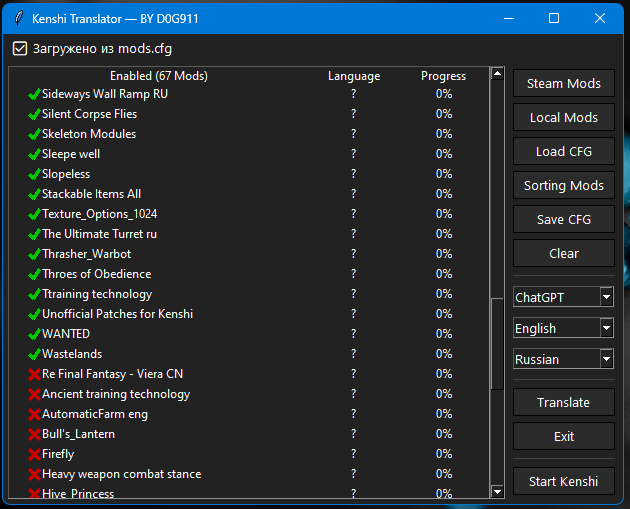Click the Steam Mods button
Image resolution: width=630 pixels, height=509 pixels.
tap(563, 84)
